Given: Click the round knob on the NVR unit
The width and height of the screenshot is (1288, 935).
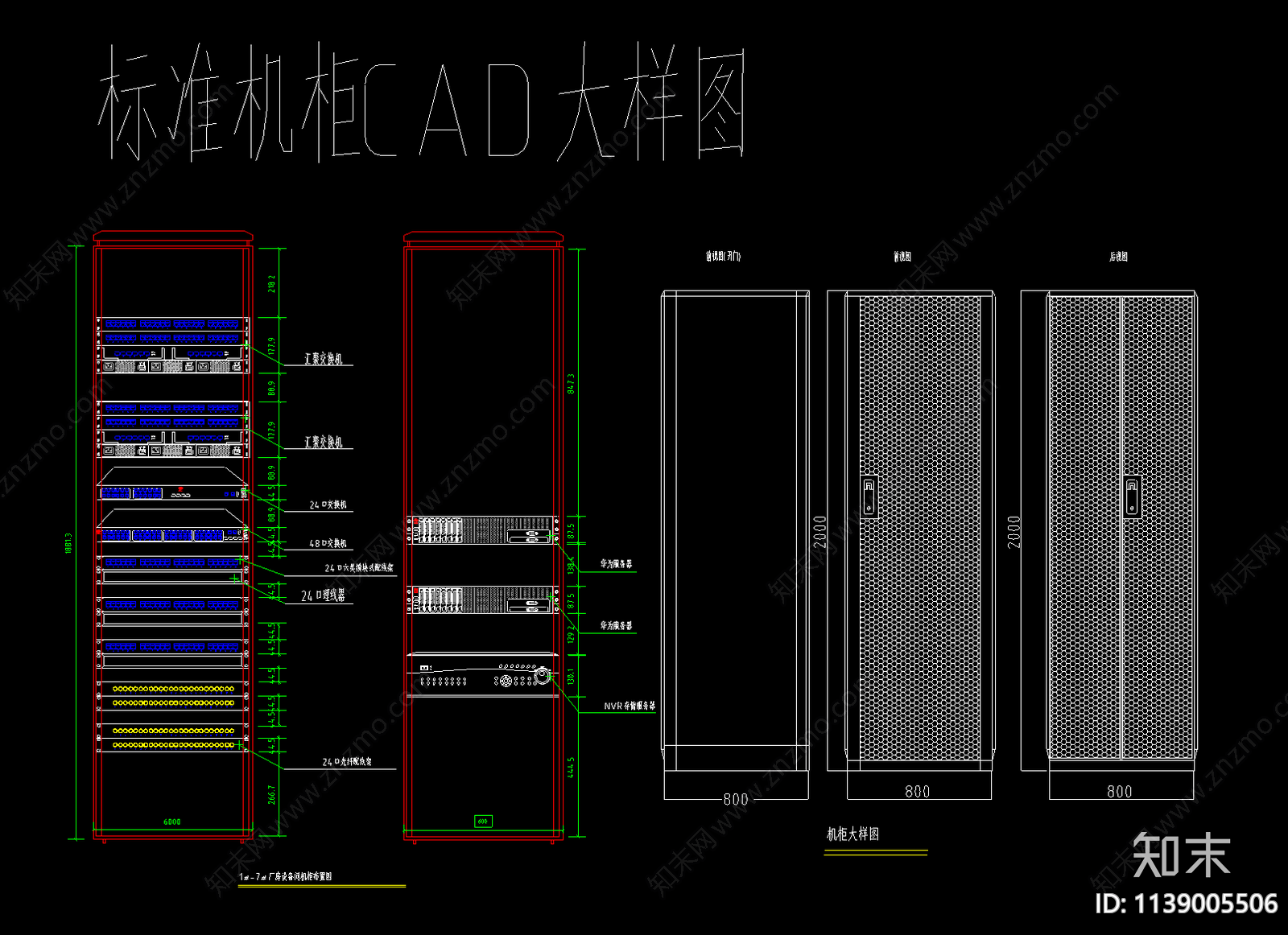Looking at the screenshot, I should coord(543,676).
